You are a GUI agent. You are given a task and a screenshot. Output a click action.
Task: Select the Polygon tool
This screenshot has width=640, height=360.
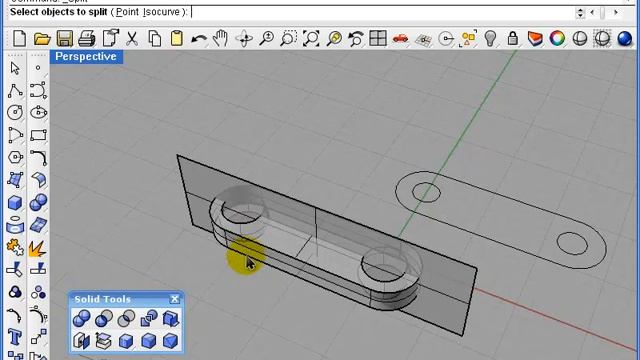click(15, 157)
